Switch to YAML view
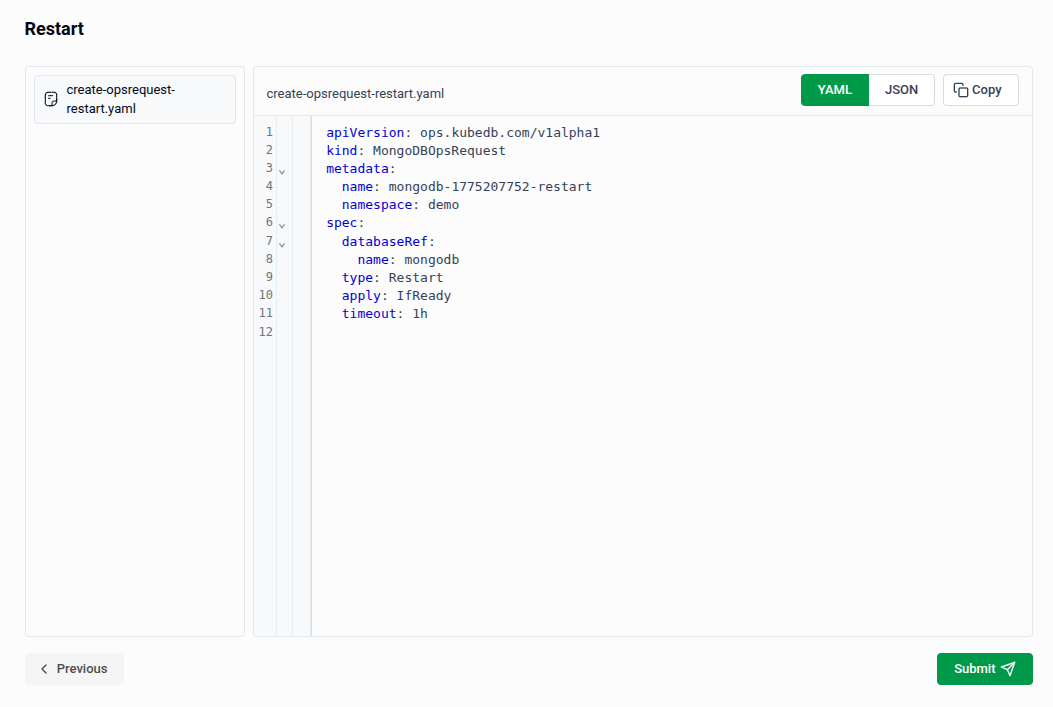This screenshot has height=707, width=1053. 834,89
